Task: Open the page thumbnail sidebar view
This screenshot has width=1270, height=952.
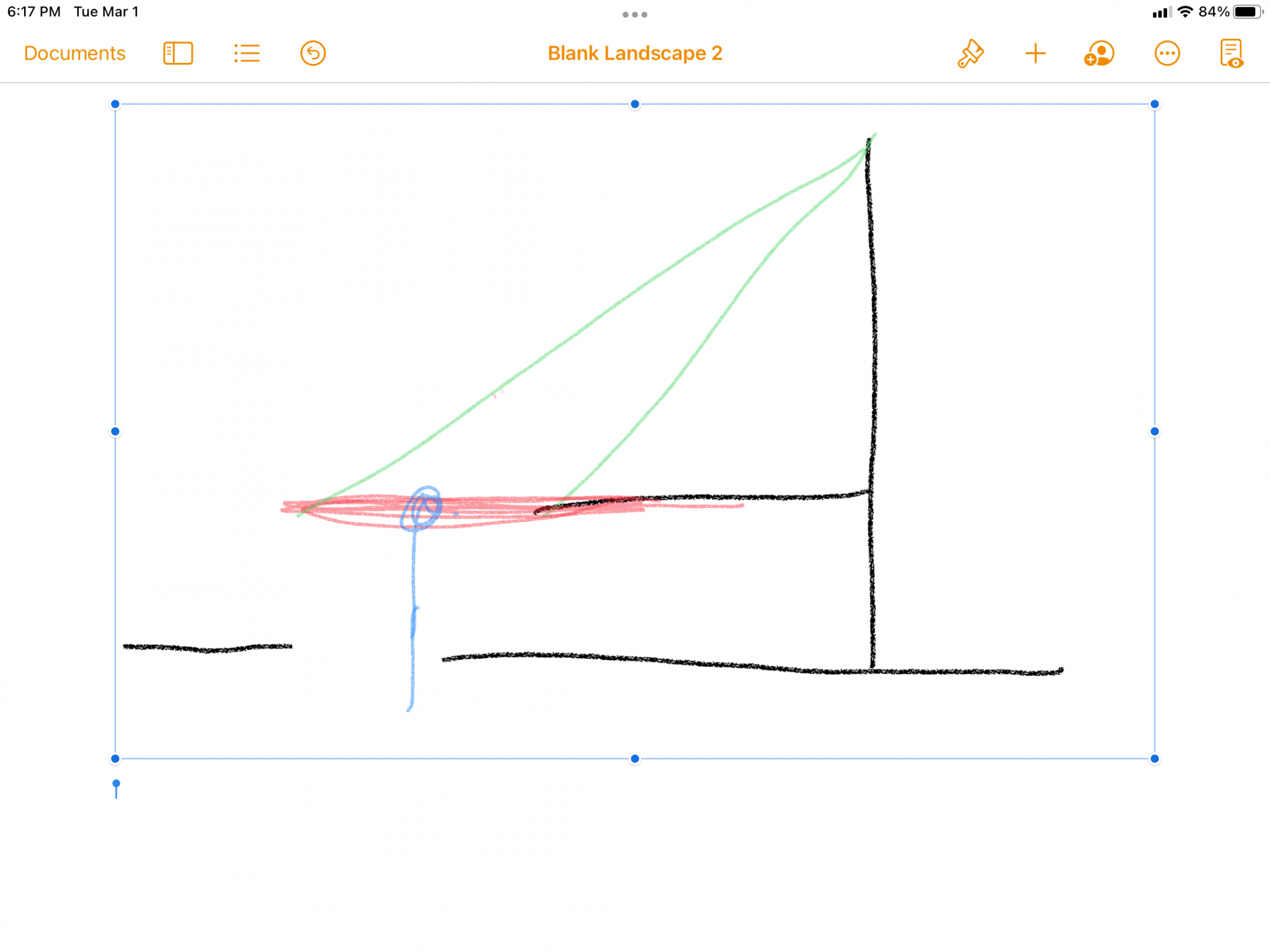Action: pyautogui.click(x=178, y=53)
